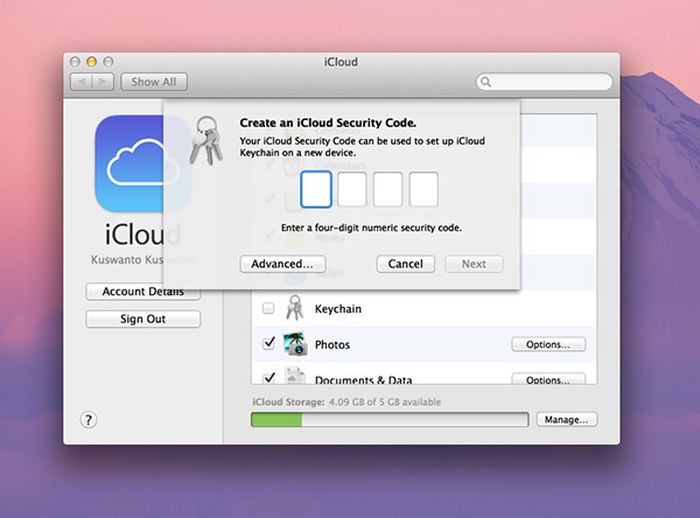Viewport: 700px width, 518px height.
Task: Select the third security code digit box
Action: coord(388,189)
